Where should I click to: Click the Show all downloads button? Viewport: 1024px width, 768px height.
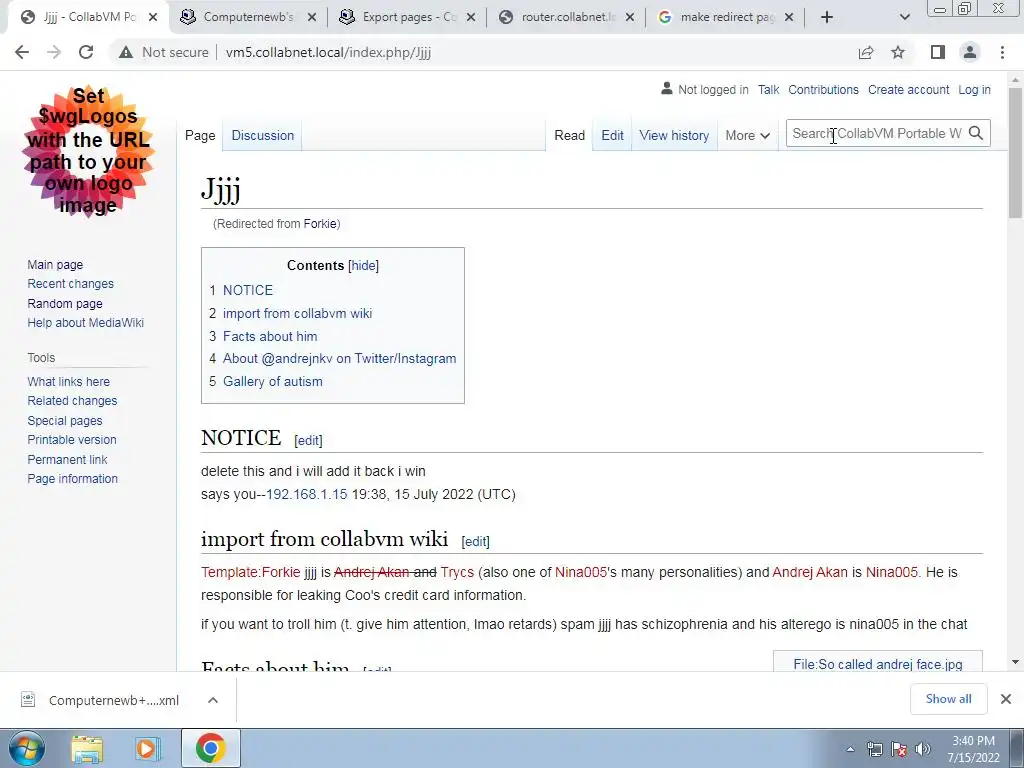click(948, 699)
